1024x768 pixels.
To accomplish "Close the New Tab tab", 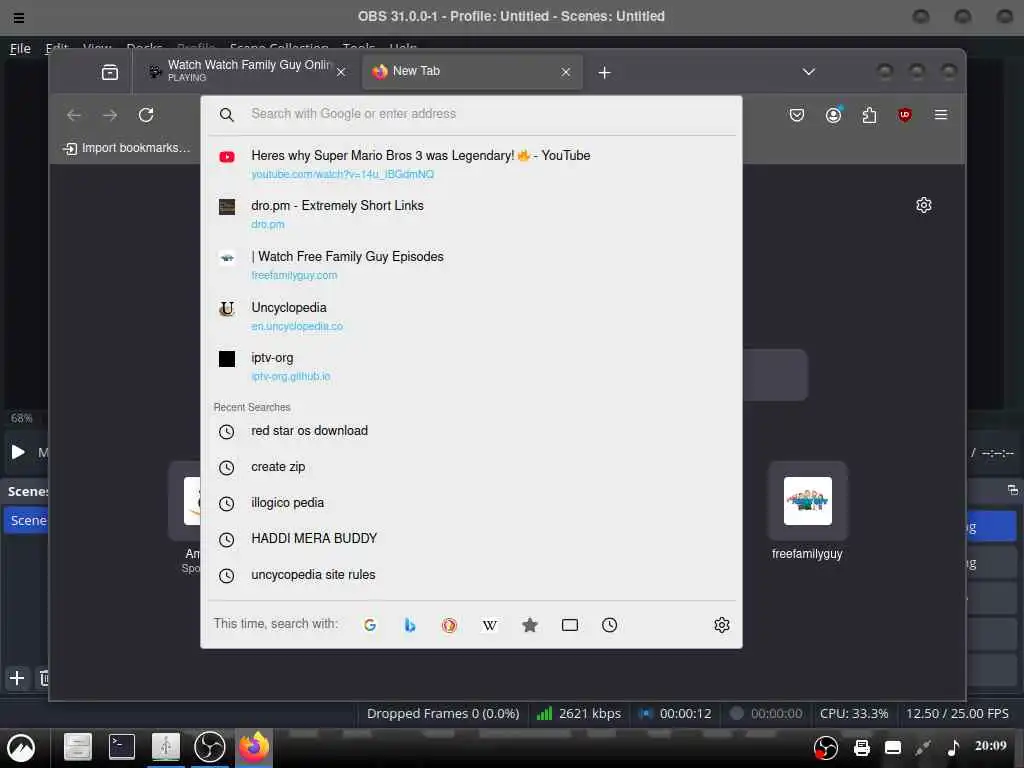I will click(566, 72).
